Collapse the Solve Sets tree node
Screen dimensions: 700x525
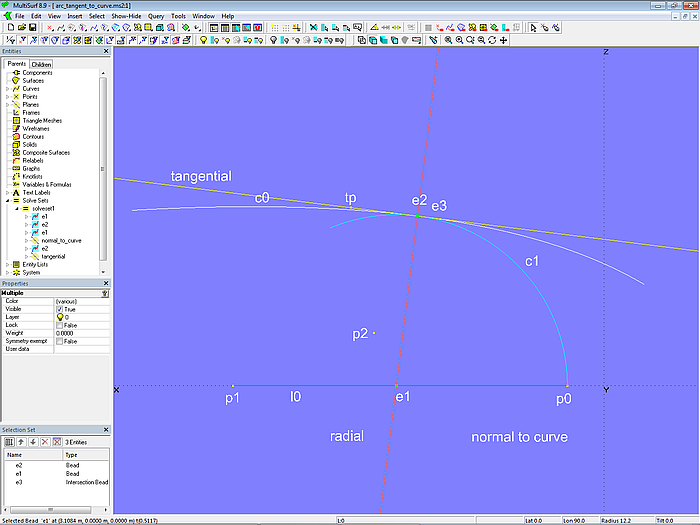[x=7, y=200]
